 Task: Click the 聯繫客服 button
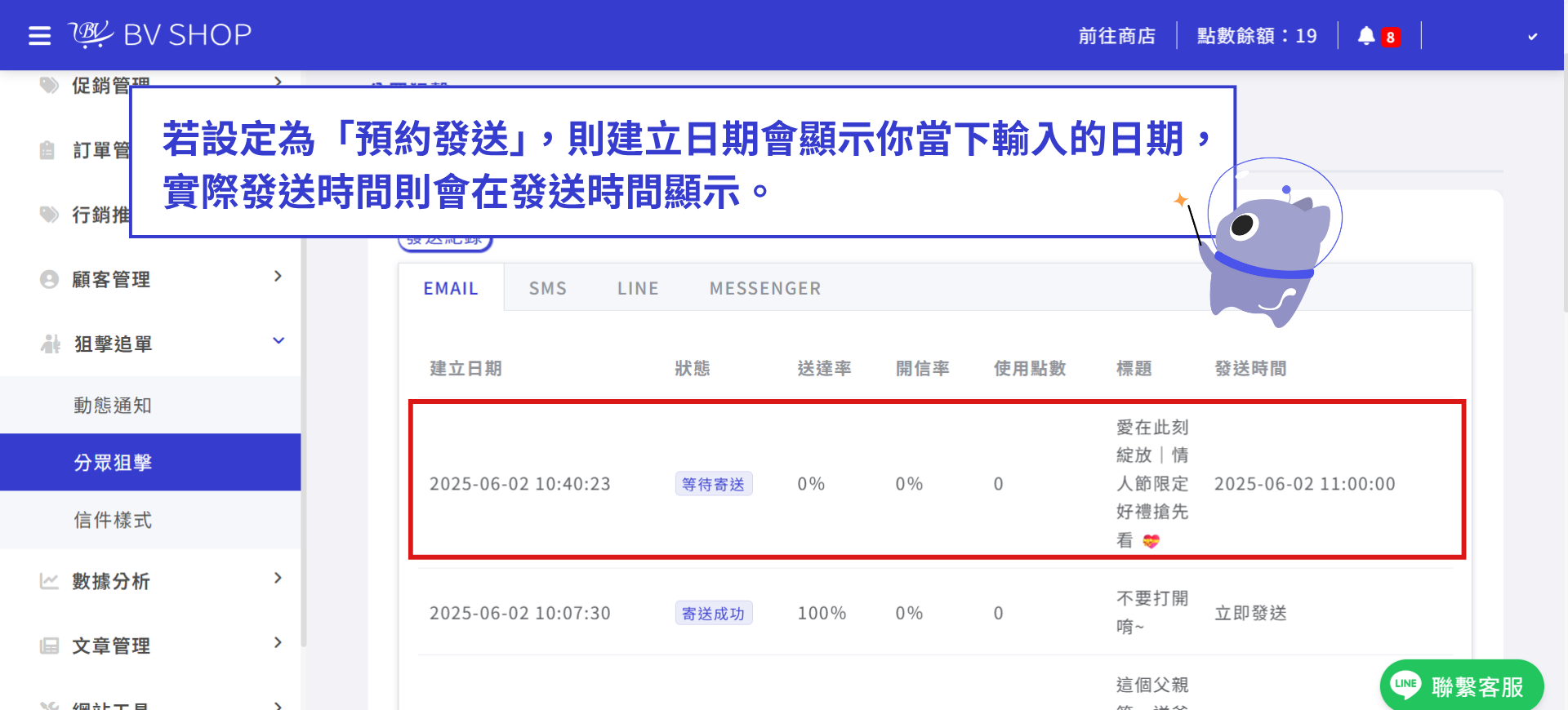1462,686
